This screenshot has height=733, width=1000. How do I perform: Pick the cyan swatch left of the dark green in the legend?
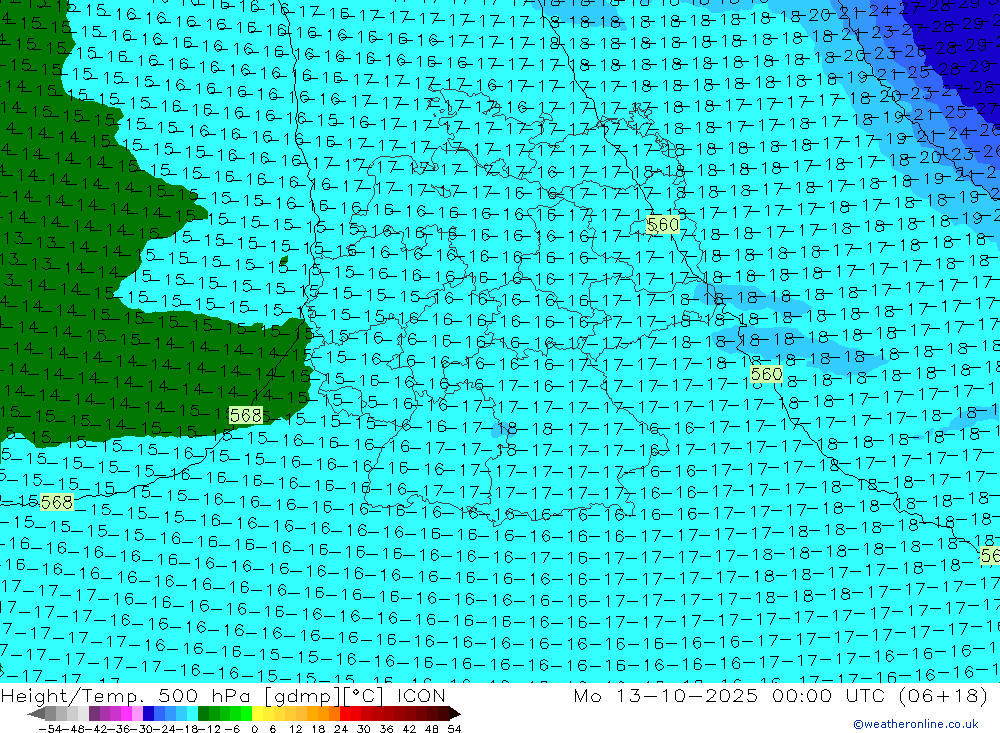192,713
